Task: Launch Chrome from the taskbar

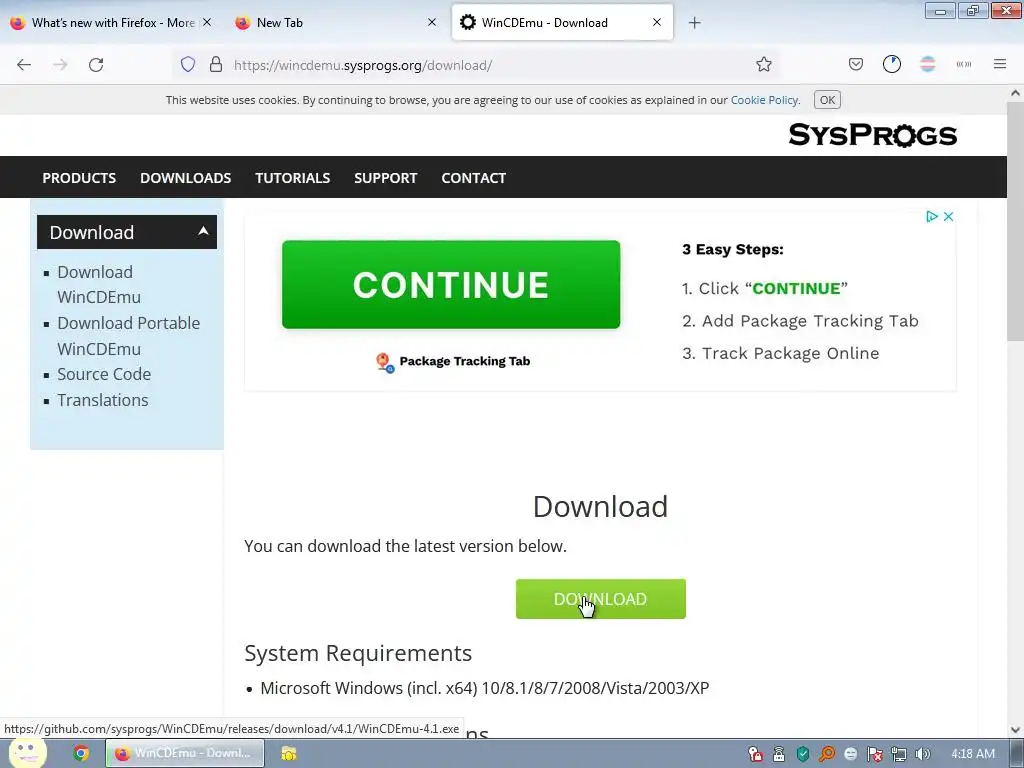Action: (81, 754)
